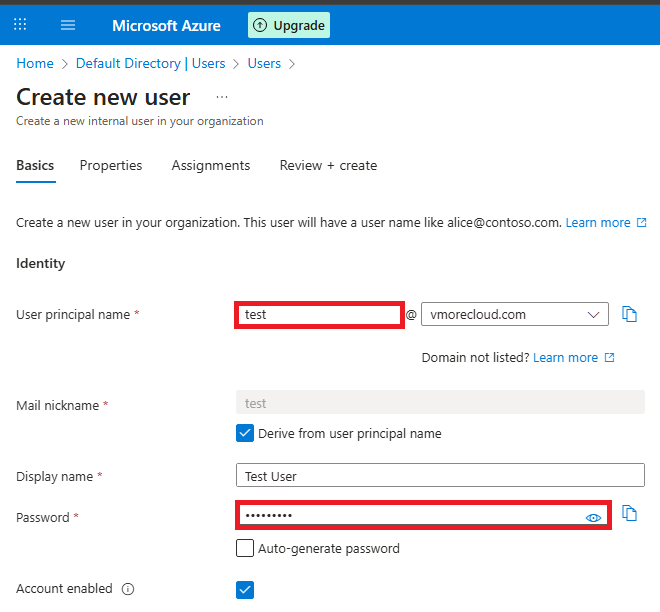Uncheck Derive from user principal name
Screen dimensions: 660x612
[245, 434]
